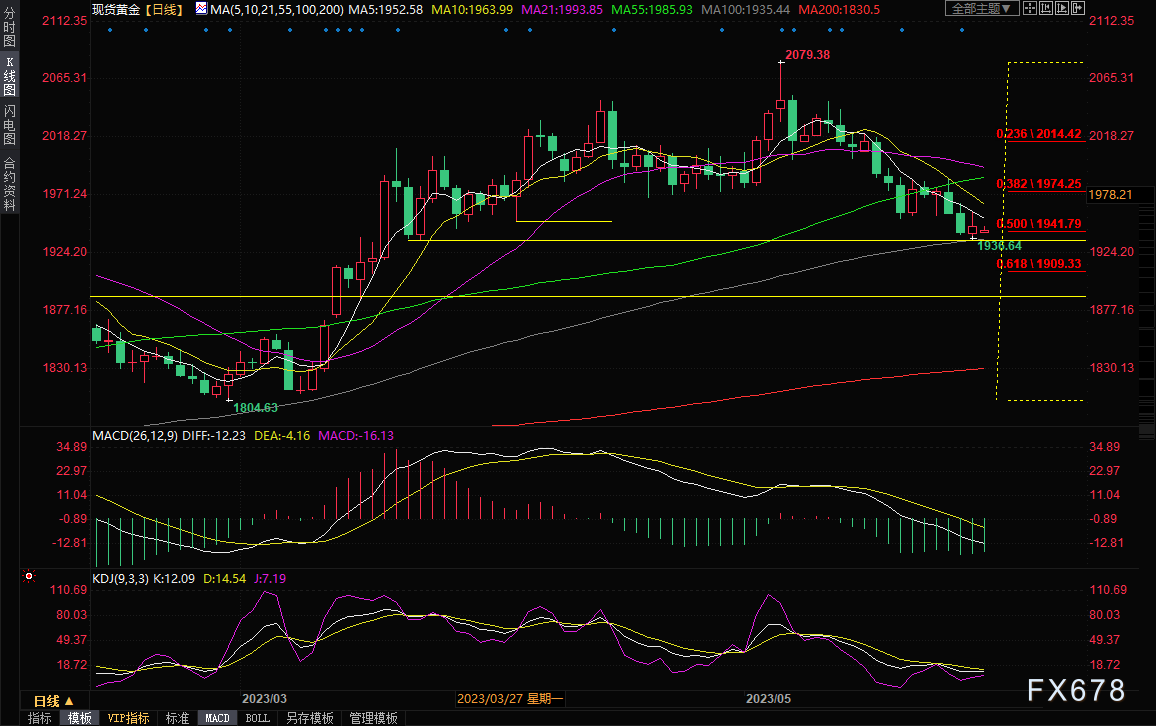Switch to 分时图 view
The width and height of the screenshot is (1156, 726).
pos(9,34)
